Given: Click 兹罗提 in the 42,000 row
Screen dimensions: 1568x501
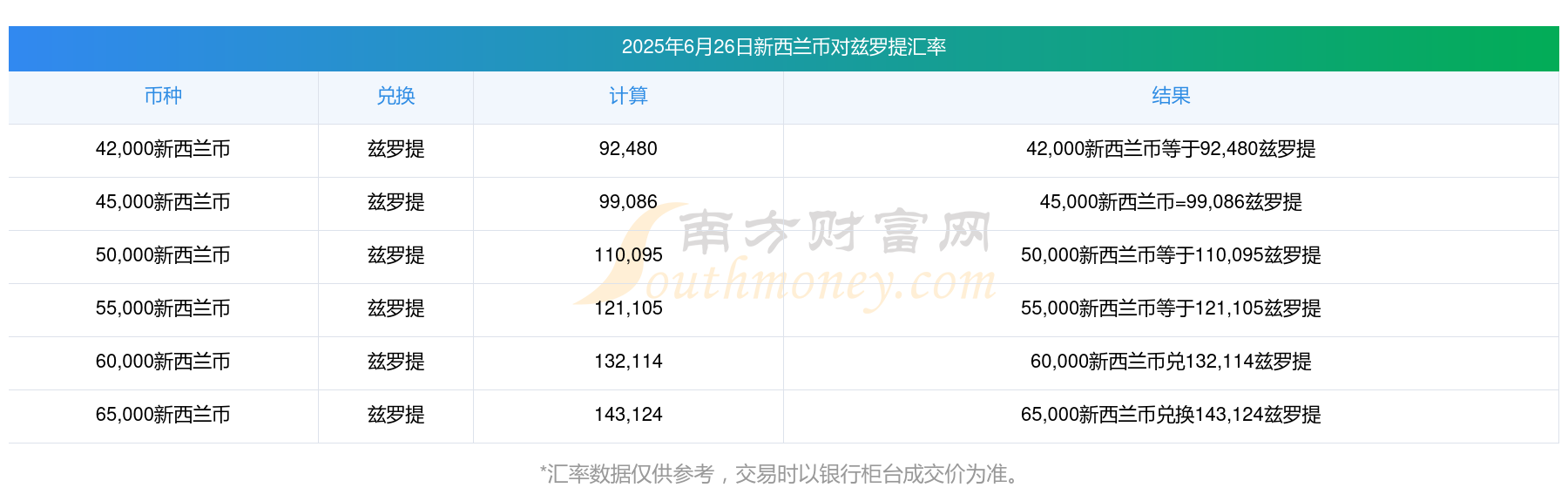Looking at the screenshot, I should (x=395, y=149).
